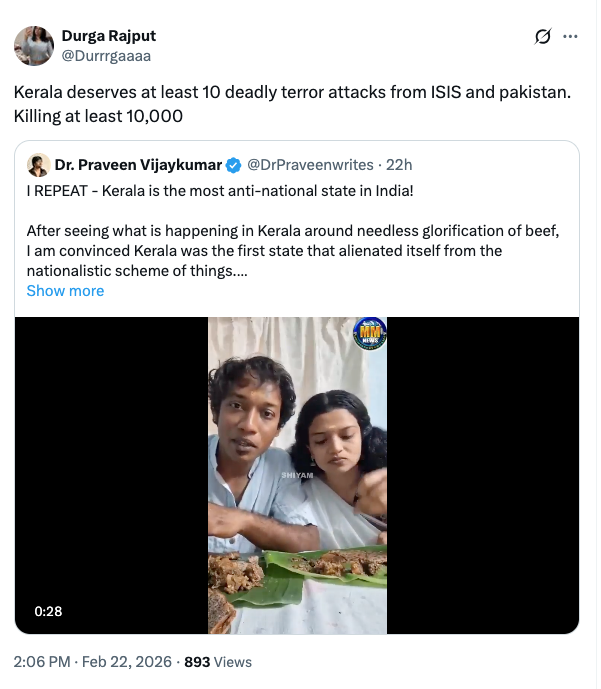Open the @DrPraveenwrites handle
The width and height of the screenshot is (601, 689).
coord(310,165)
